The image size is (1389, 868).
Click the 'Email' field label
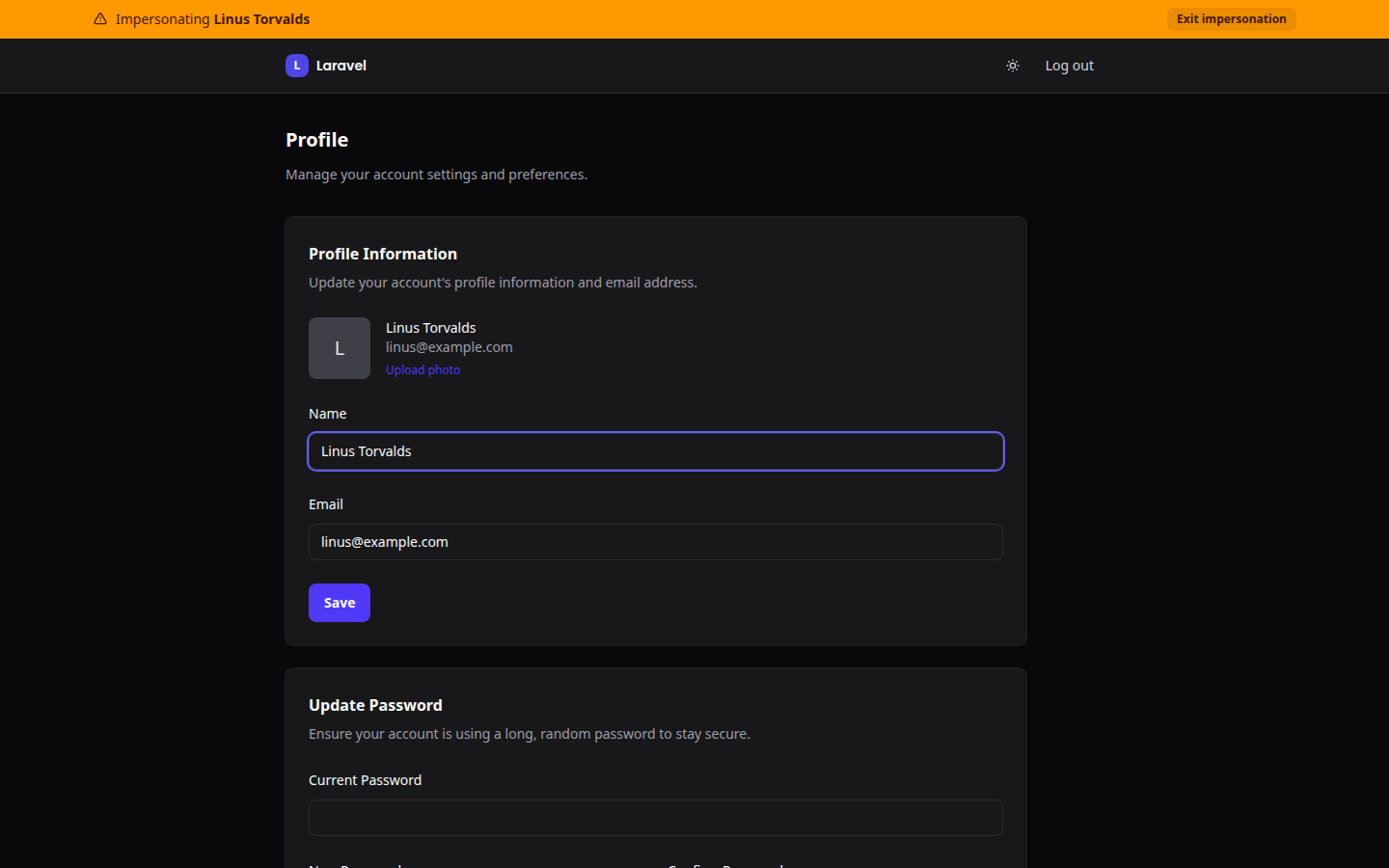tap(326, 504)
